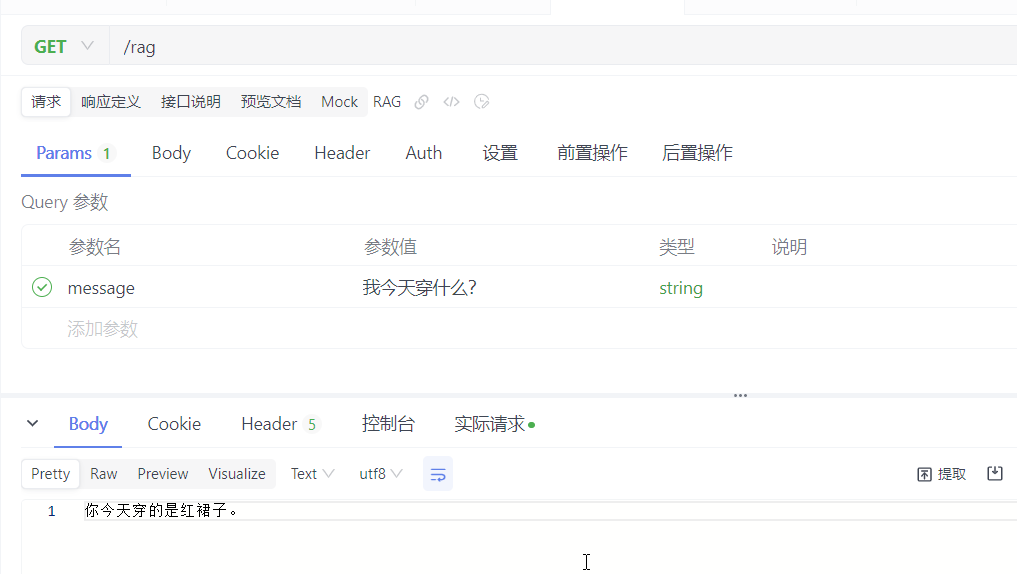Open the 后置操作 tab
This screenshot has width=1017, height=574.
[x=697, y=153]
